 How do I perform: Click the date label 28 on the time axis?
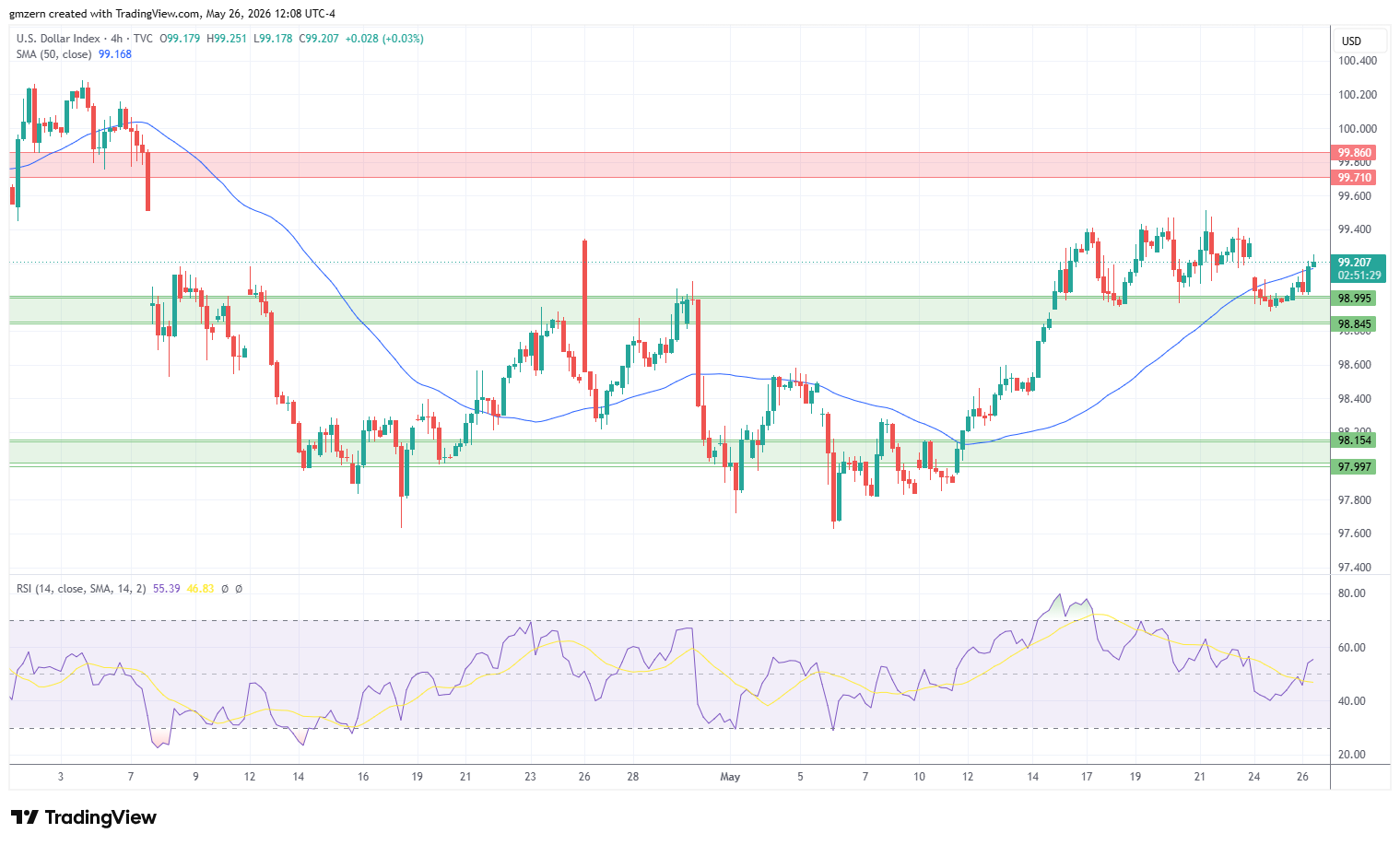click(x=633, y=777)
